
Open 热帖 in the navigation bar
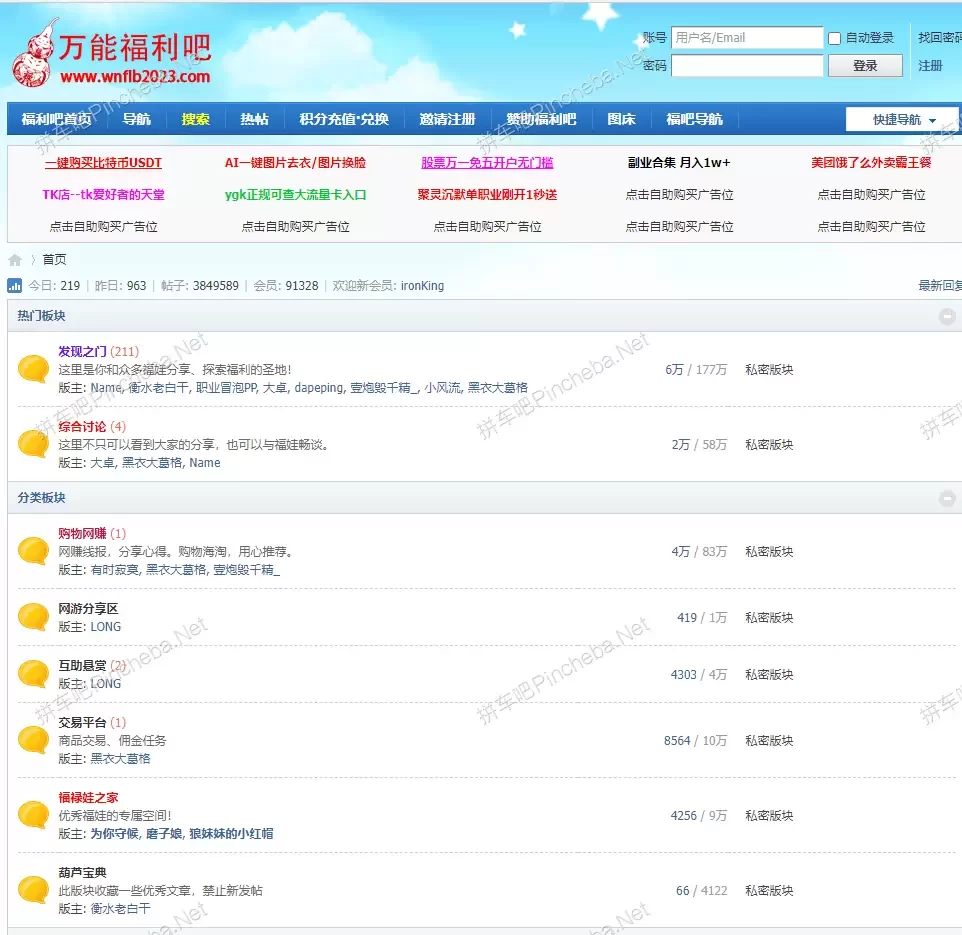coord(254,119)
